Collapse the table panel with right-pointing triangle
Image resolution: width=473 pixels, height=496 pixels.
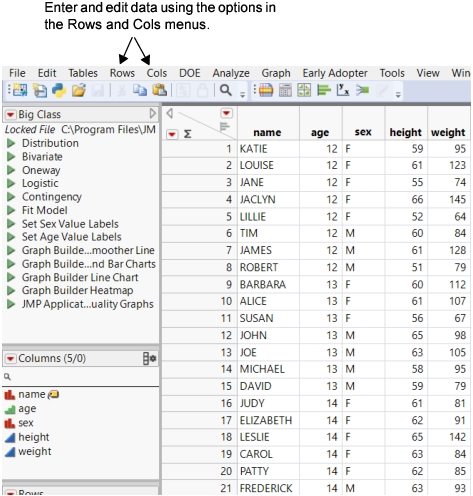152,114
